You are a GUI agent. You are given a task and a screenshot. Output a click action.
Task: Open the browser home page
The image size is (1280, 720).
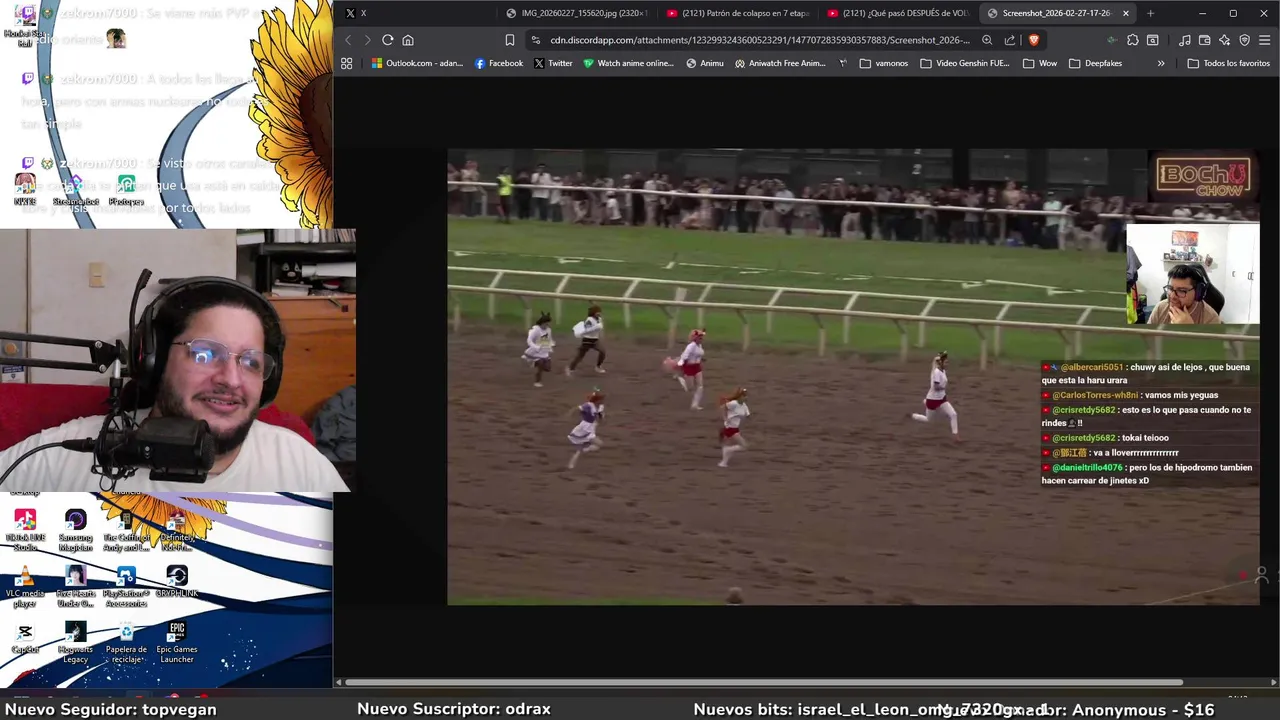[408, 40]
